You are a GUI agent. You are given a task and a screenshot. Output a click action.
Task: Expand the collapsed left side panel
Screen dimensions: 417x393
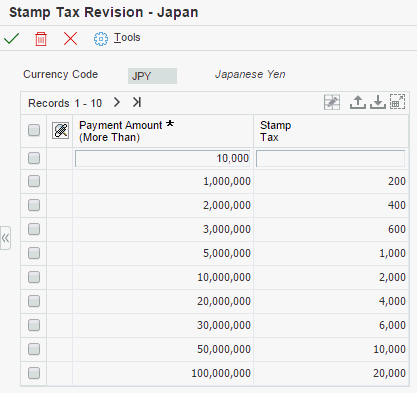pyautogui.click(x=5, y=238)
